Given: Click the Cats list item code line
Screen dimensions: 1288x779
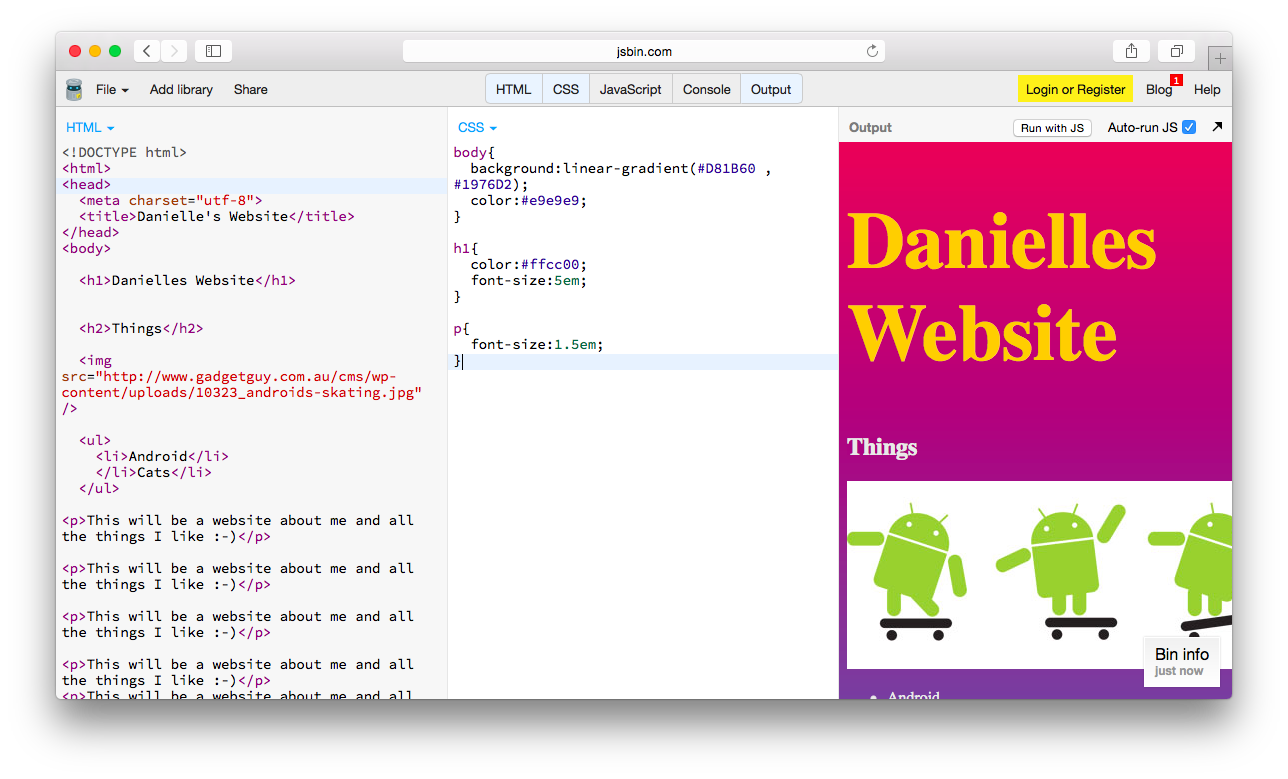Looking at the screenshot, I should 153,472.
